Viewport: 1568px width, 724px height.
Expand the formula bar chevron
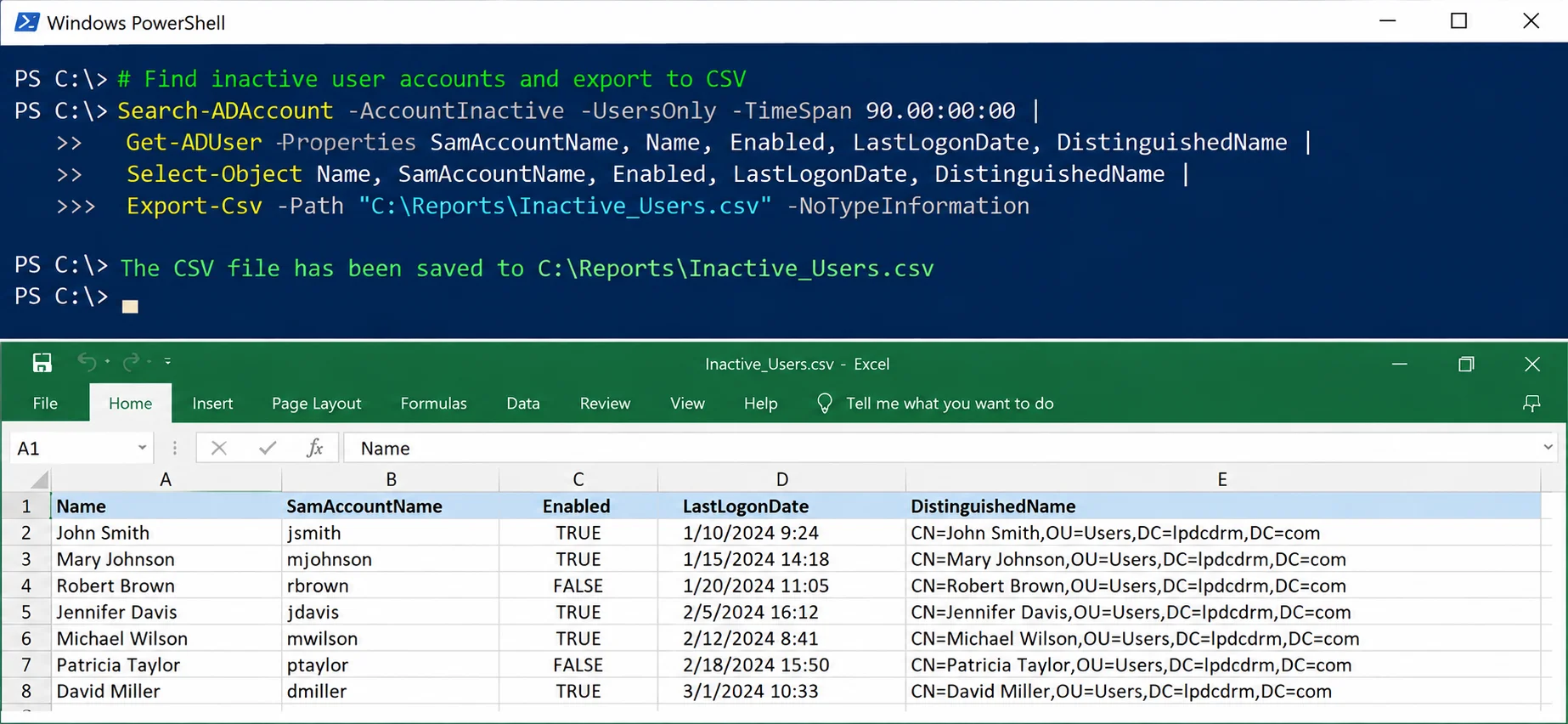[1548, 447]
